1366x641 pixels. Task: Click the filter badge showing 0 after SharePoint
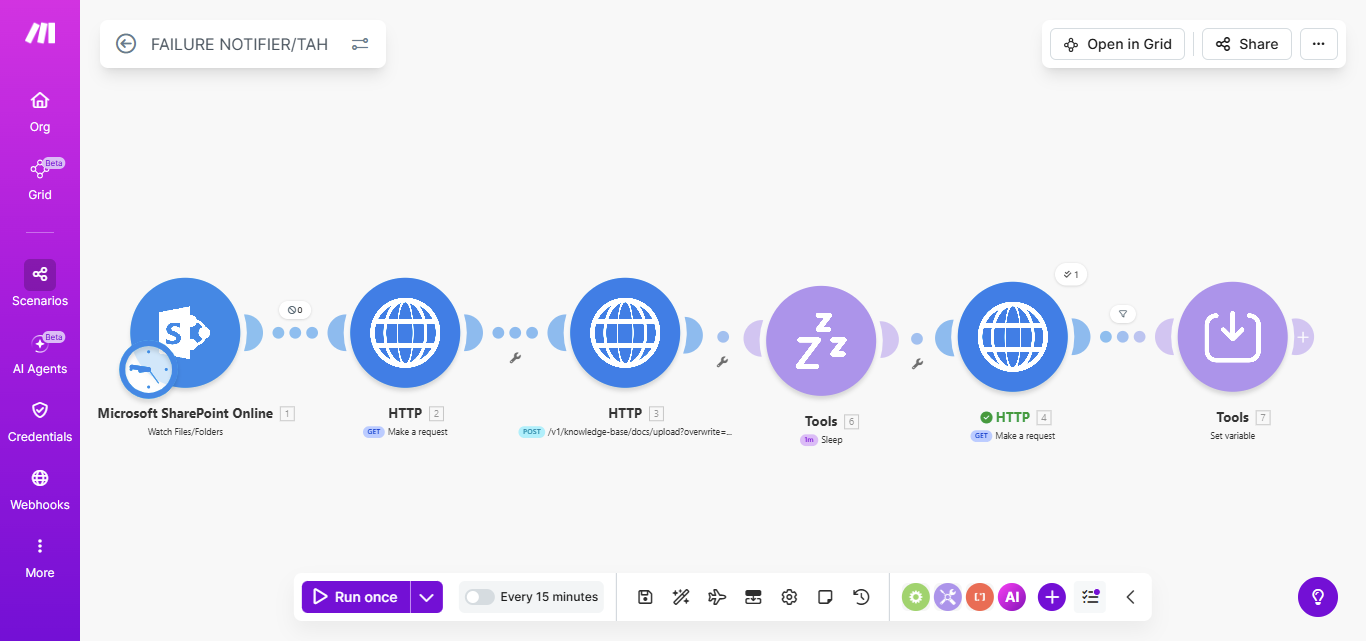point(295,310)
